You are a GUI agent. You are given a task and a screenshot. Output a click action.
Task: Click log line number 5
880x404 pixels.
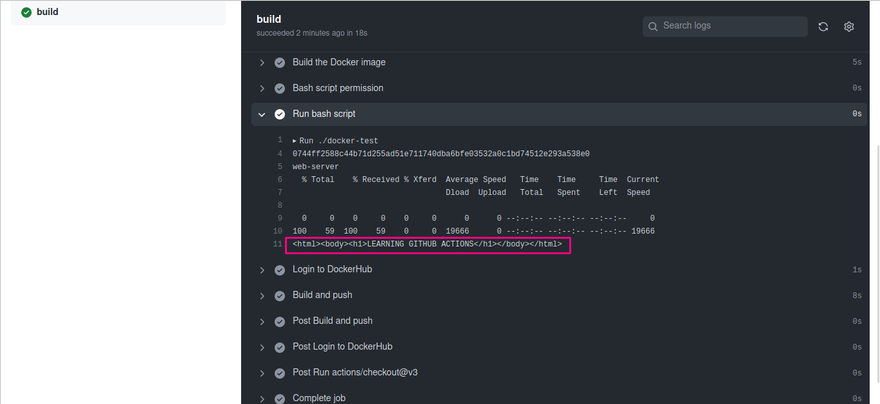point(279,167)
